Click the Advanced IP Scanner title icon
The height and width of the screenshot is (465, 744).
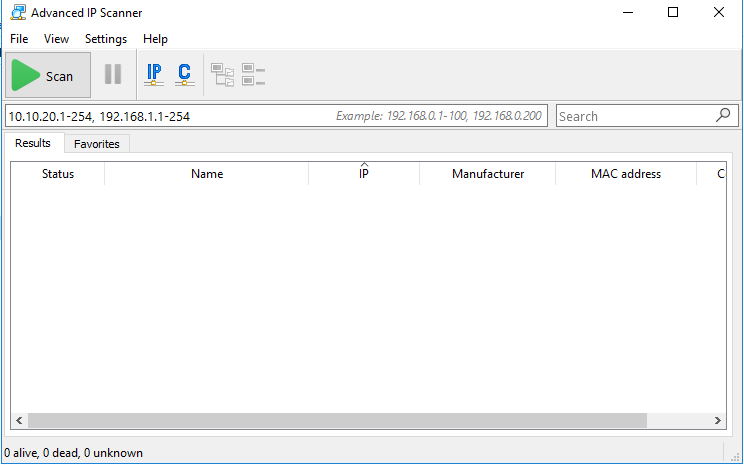(x=18, y=12)
